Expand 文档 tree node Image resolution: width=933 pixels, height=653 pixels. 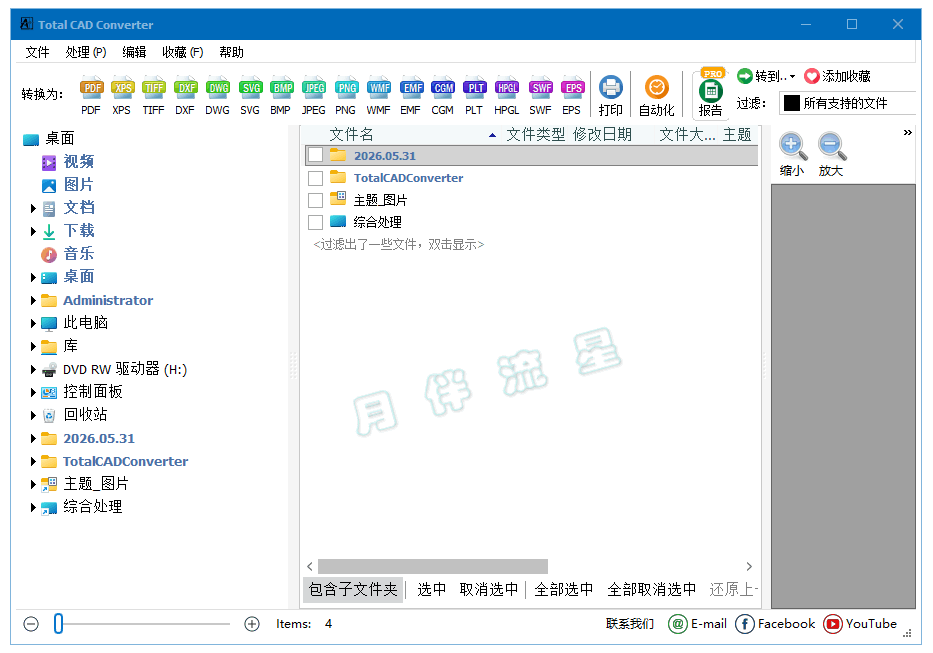pyautogui.click(x=33, y=208)
